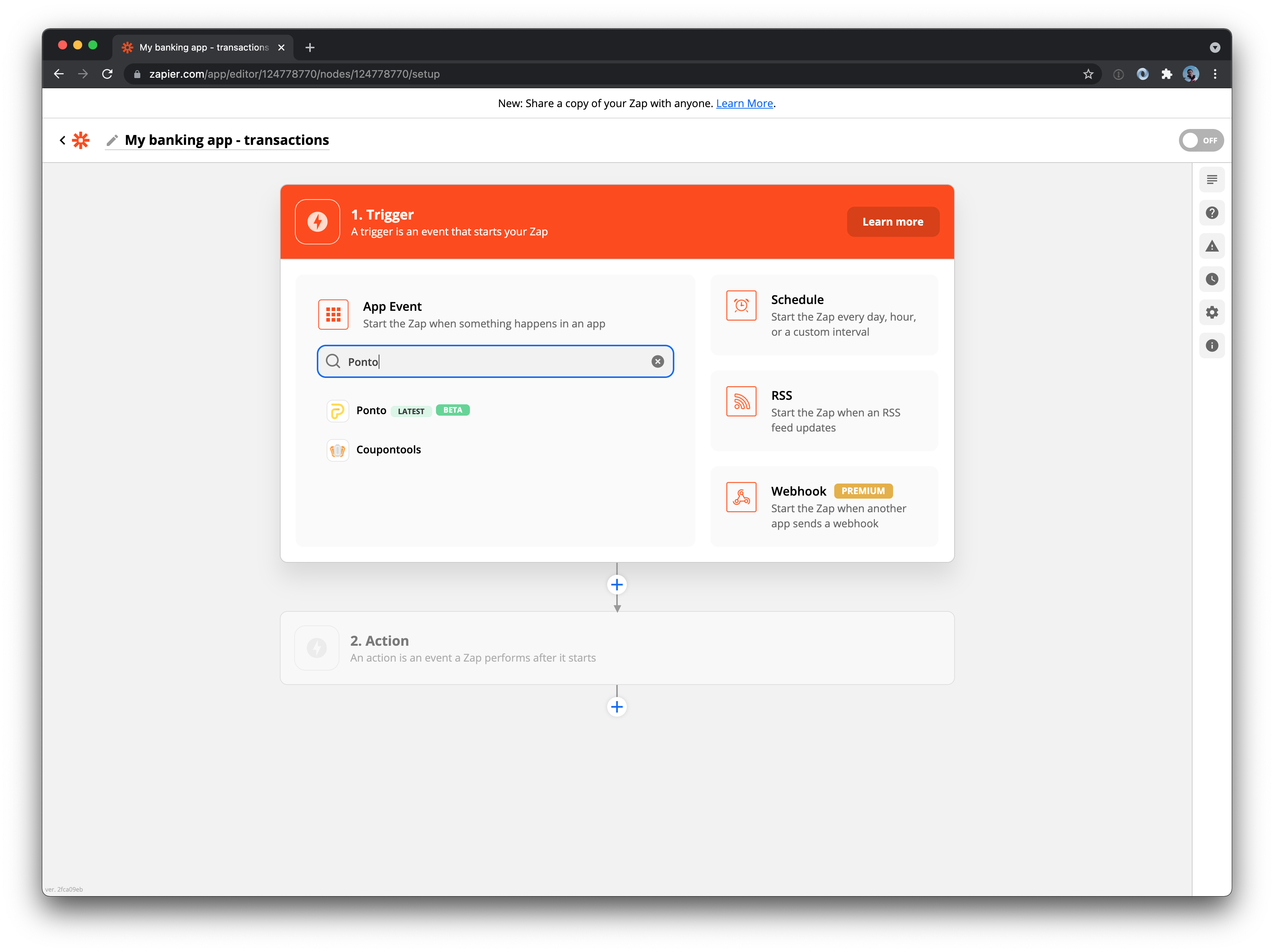Click the RSS trigger icon
Image resolution: width=1274 pixels, height=952 pixels.
(742, 402)
